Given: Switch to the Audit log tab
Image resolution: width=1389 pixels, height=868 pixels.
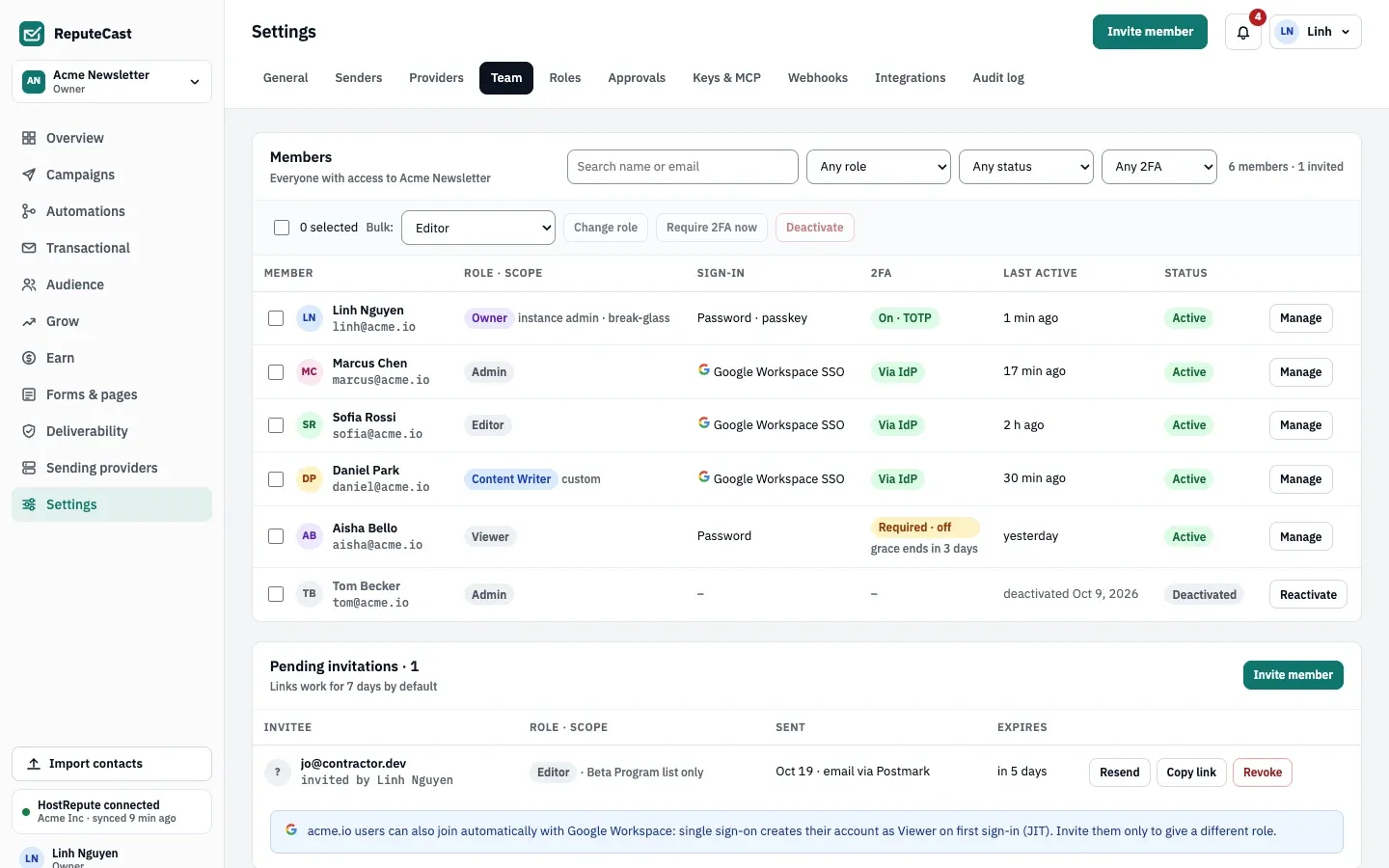Looking at the screenshot, I should pos(998,78).
